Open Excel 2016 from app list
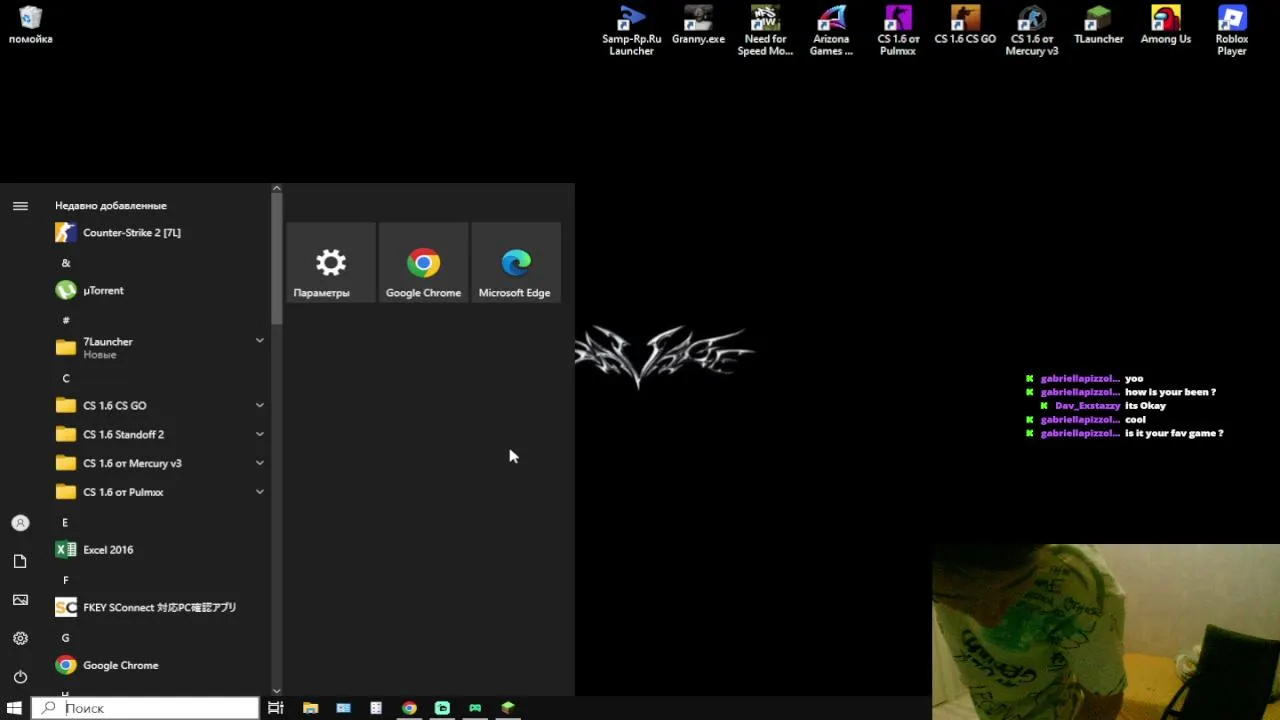The width and height of the screenshot is (1280, 720). click(160, 549)
